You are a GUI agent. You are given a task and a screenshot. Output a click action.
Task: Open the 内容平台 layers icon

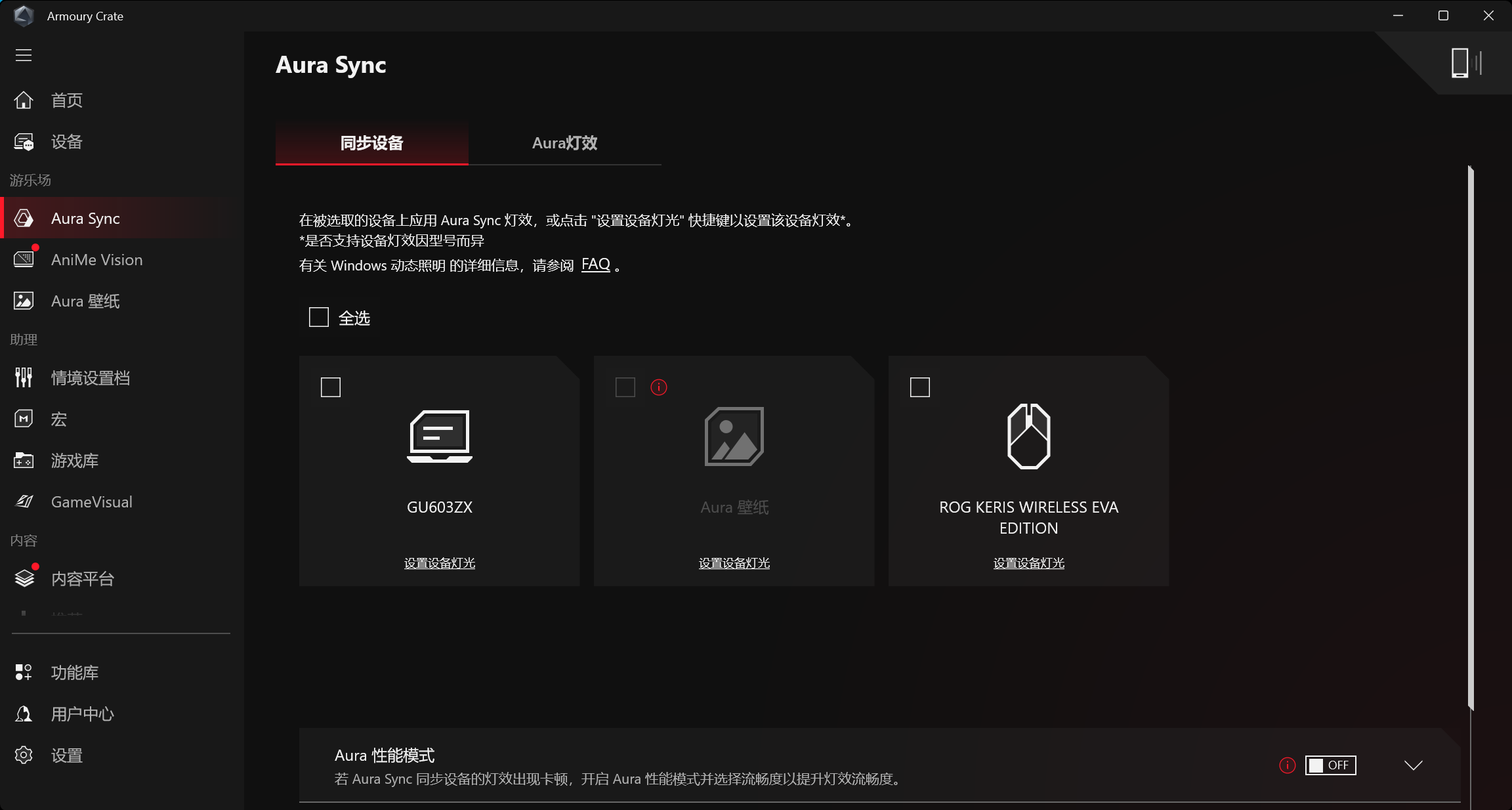pos(24,578)
